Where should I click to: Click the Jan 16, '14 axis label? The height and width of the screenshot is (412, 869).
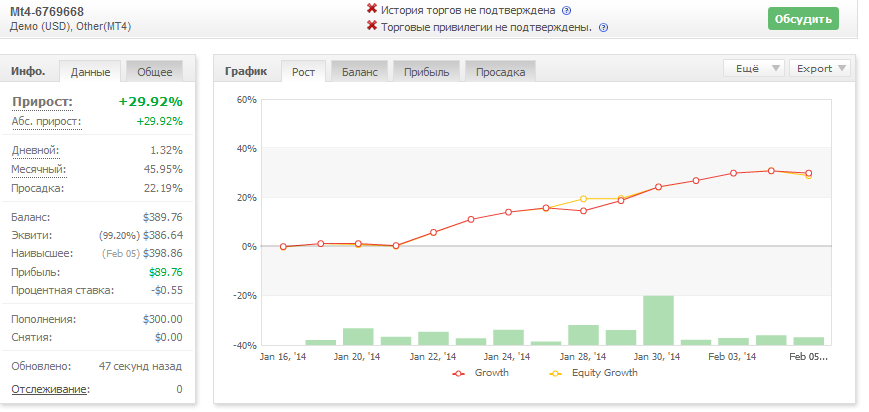(x=283, y=357)
